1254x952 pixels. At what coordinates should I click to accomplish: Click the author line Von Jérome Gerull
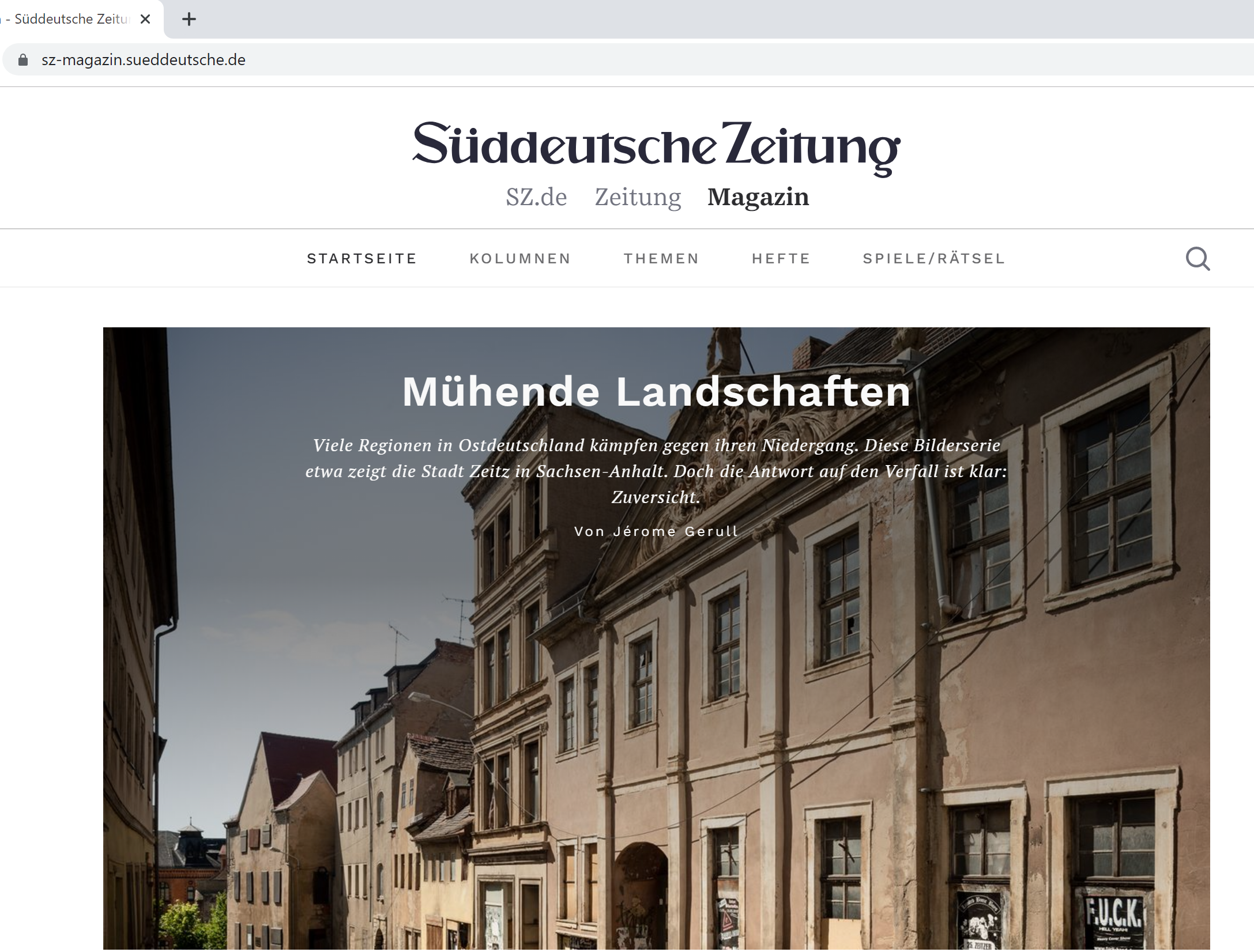[x=656, y=531]
